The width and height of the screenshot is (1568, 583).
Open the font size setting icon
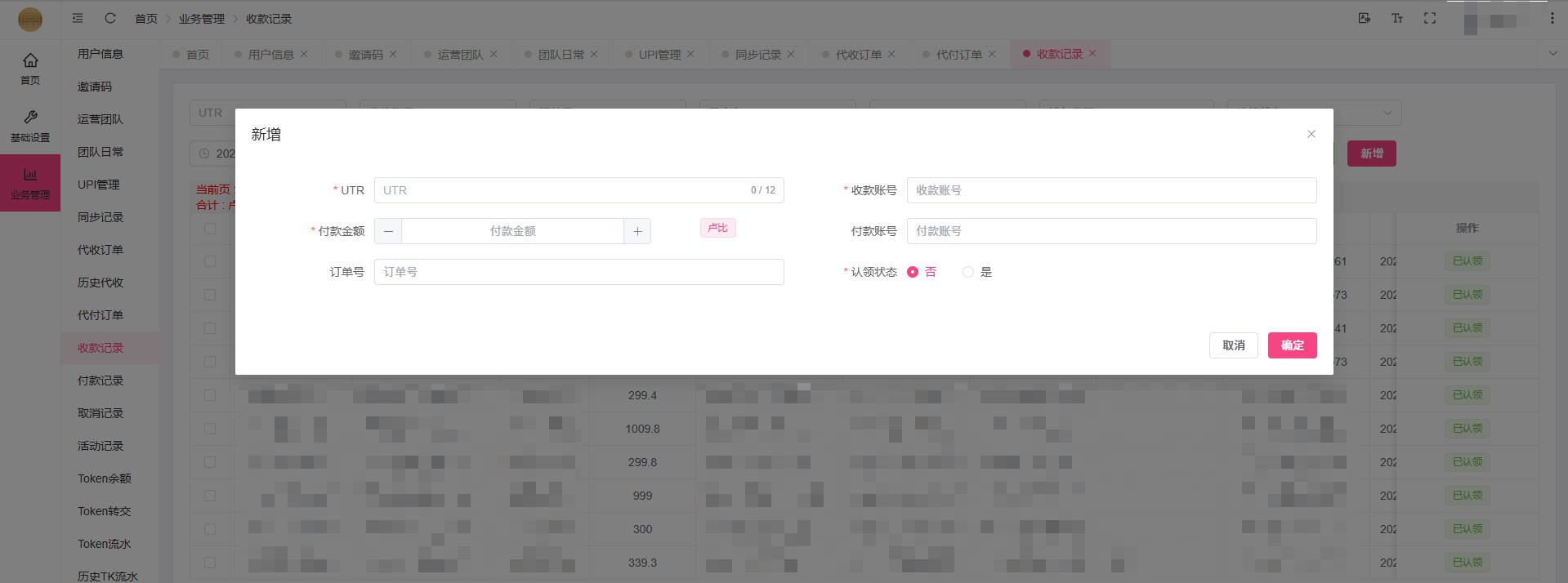coord(1396,18)
